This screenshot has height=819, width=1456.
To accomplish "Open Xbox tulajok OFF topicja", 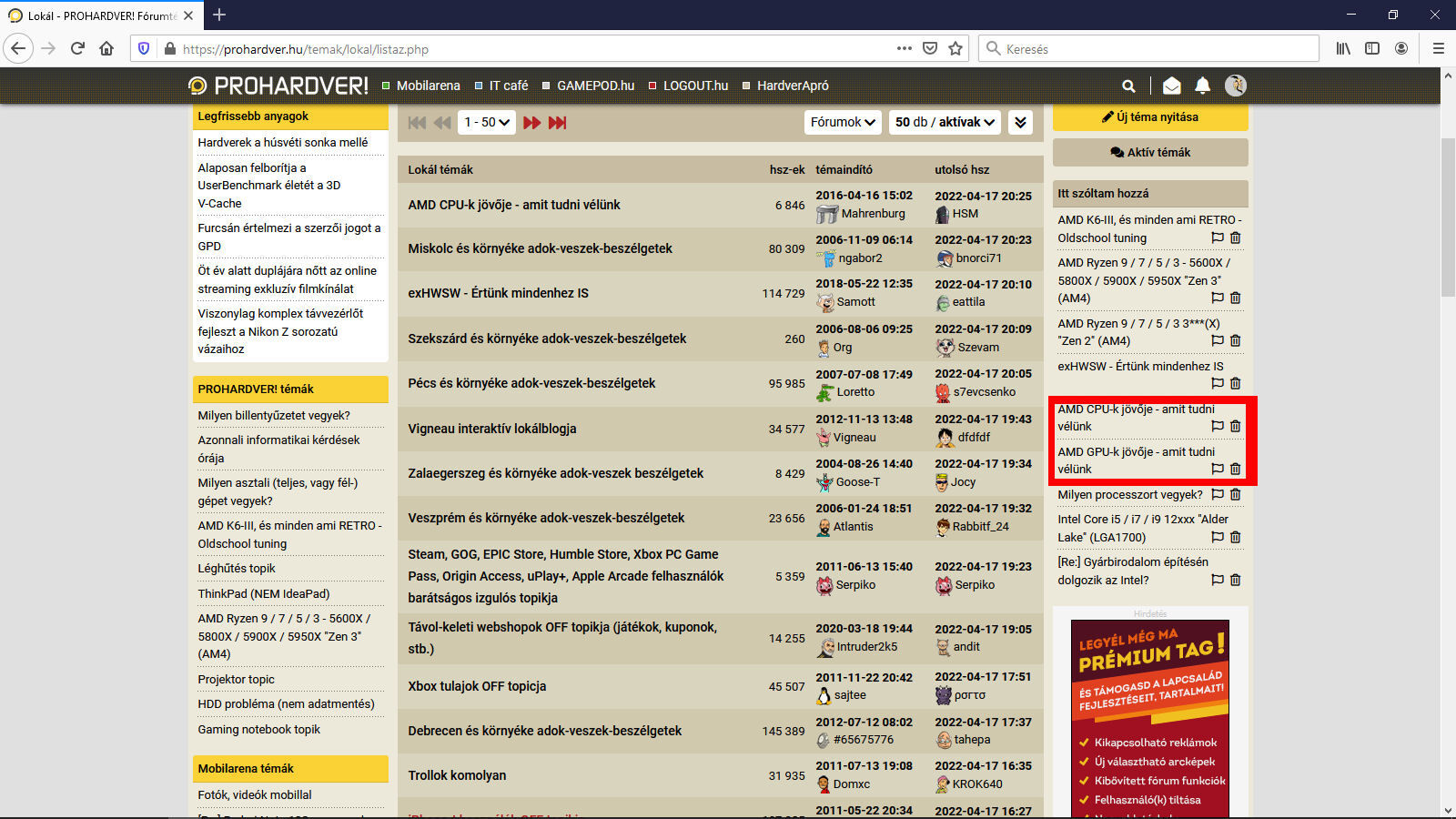I will pos(477,686).
